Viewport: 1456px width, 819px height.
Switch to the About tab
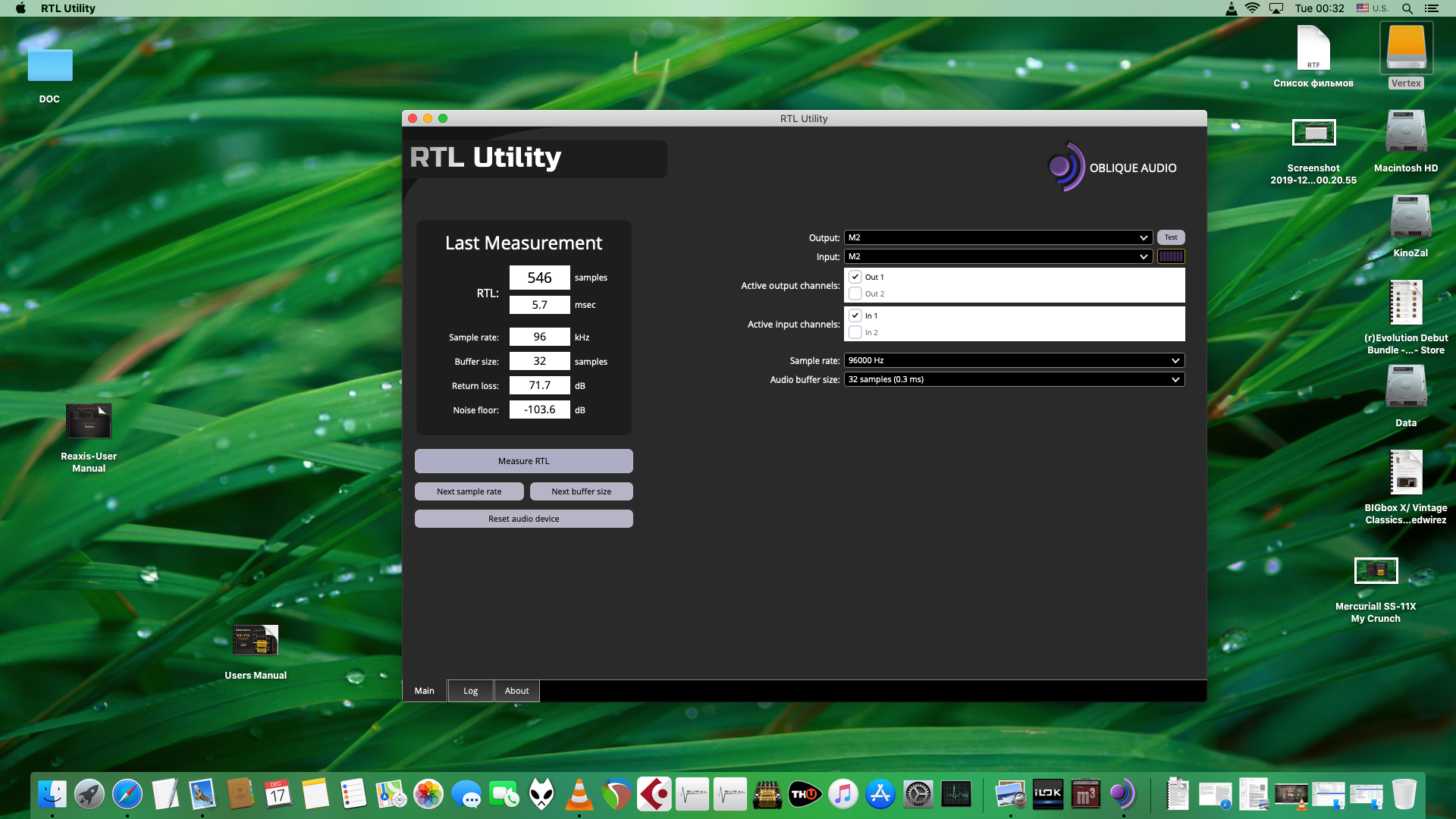pos(516,691)
